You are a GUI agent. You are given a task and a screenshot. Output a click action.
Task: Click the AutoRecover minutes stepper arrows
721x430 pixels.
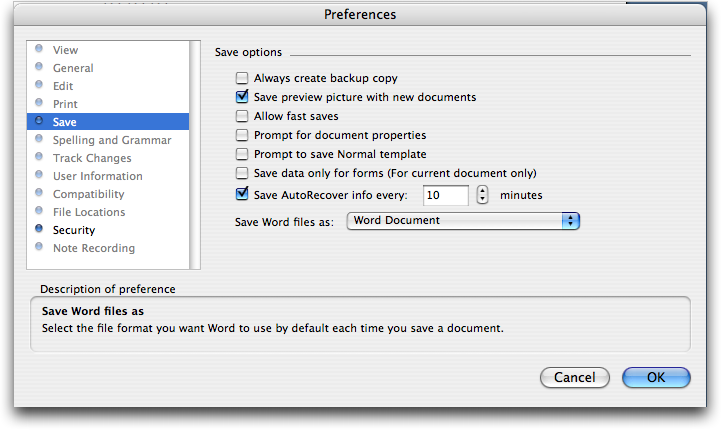point(482,195)
